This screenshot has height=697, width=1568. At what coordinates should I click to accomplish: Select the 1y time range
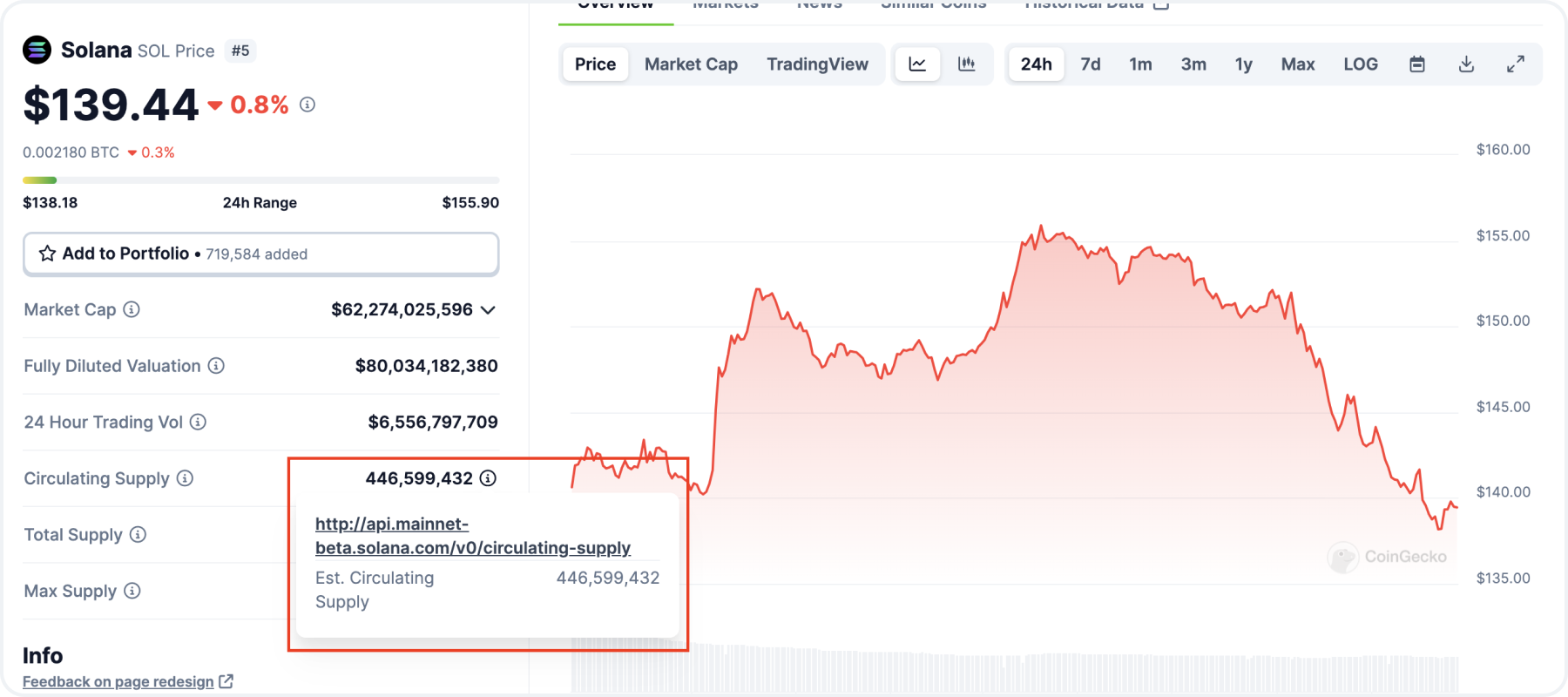(x=1243, y=64)
